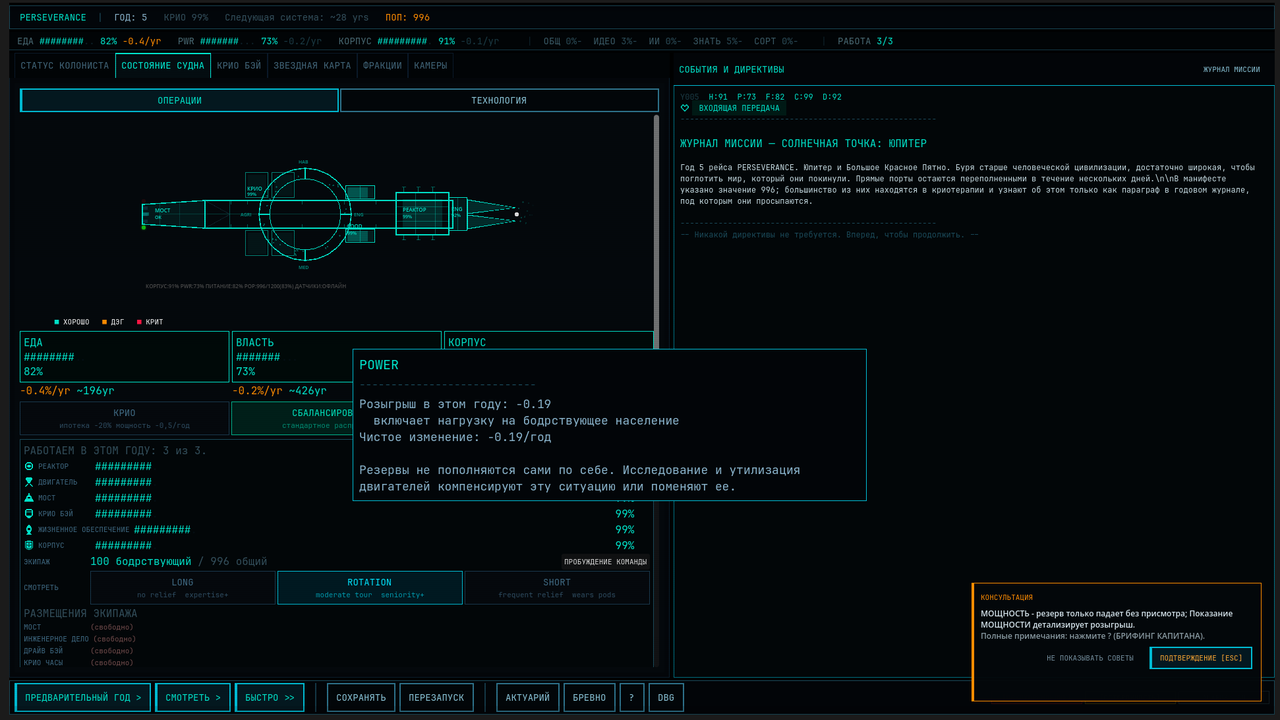Viewport: 1280px width, 720px height.
Task: Click the КРИО БЭЙ system icon
Action: click(29, 513)
